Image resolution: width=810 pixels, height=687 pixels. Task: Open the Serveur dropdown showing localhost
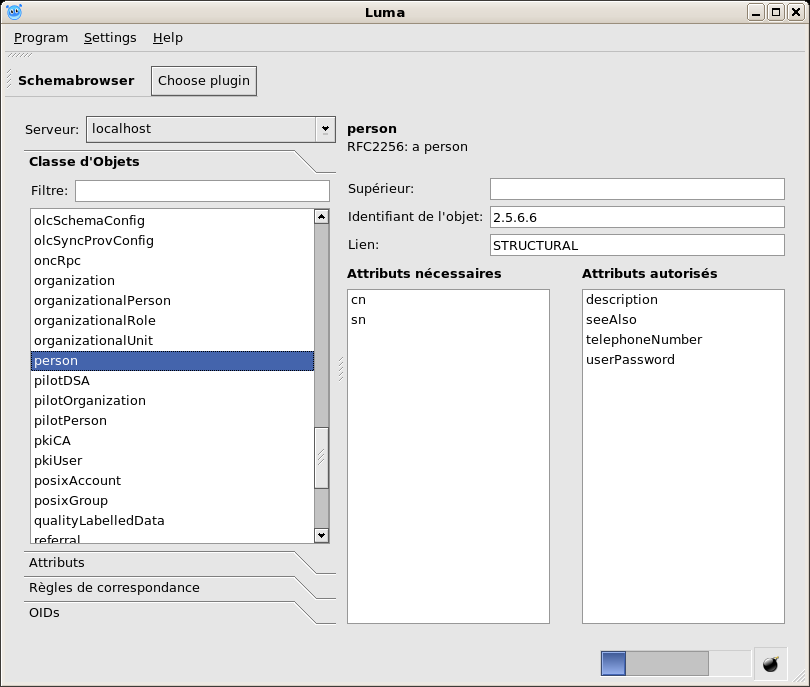211,129
